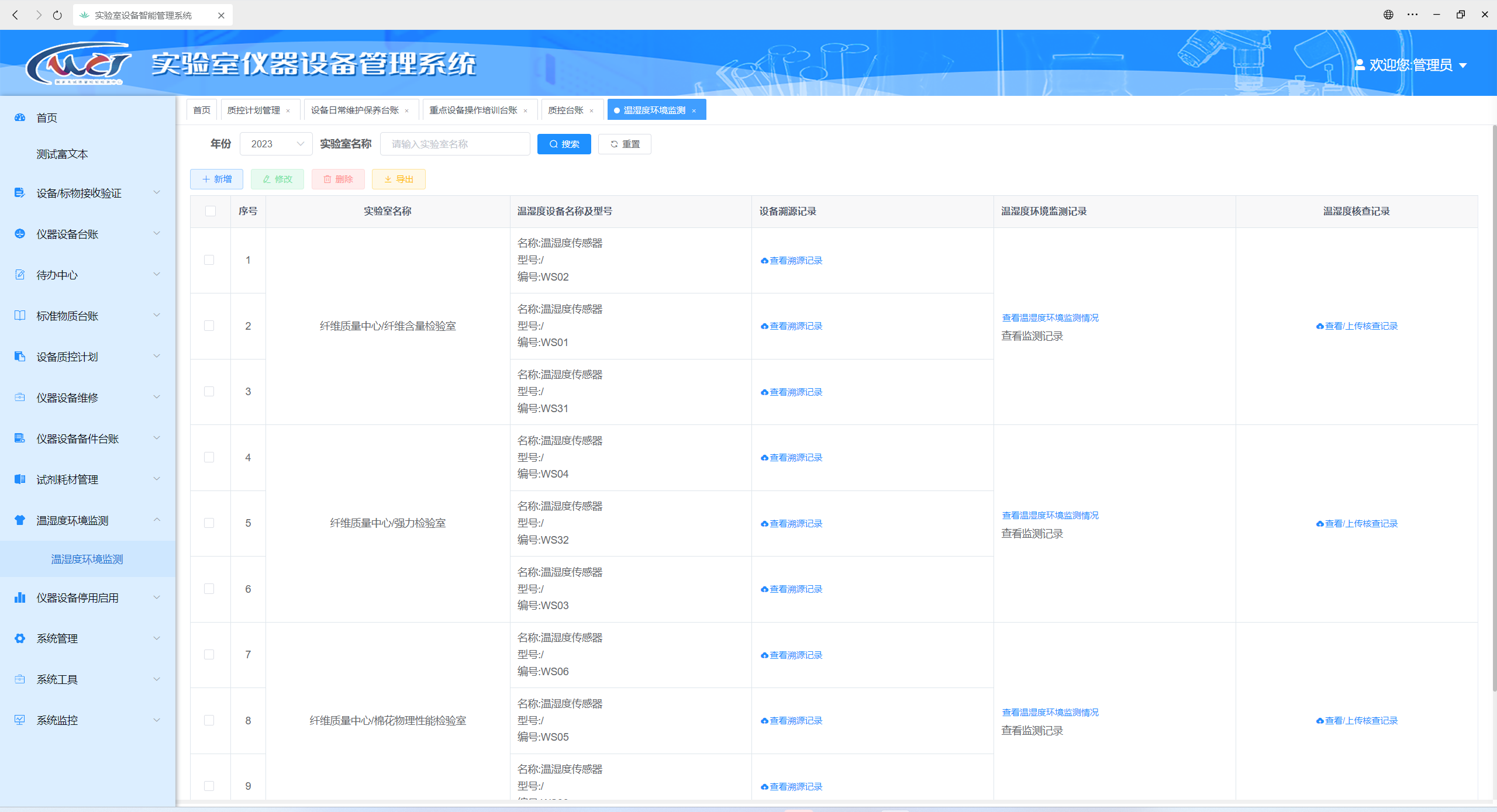The height and width of the screenshot is (812, 1497).
Task: Expand the 标准物质台账 menu chevron
Action: pyautogui.click(x=157, y=315)
